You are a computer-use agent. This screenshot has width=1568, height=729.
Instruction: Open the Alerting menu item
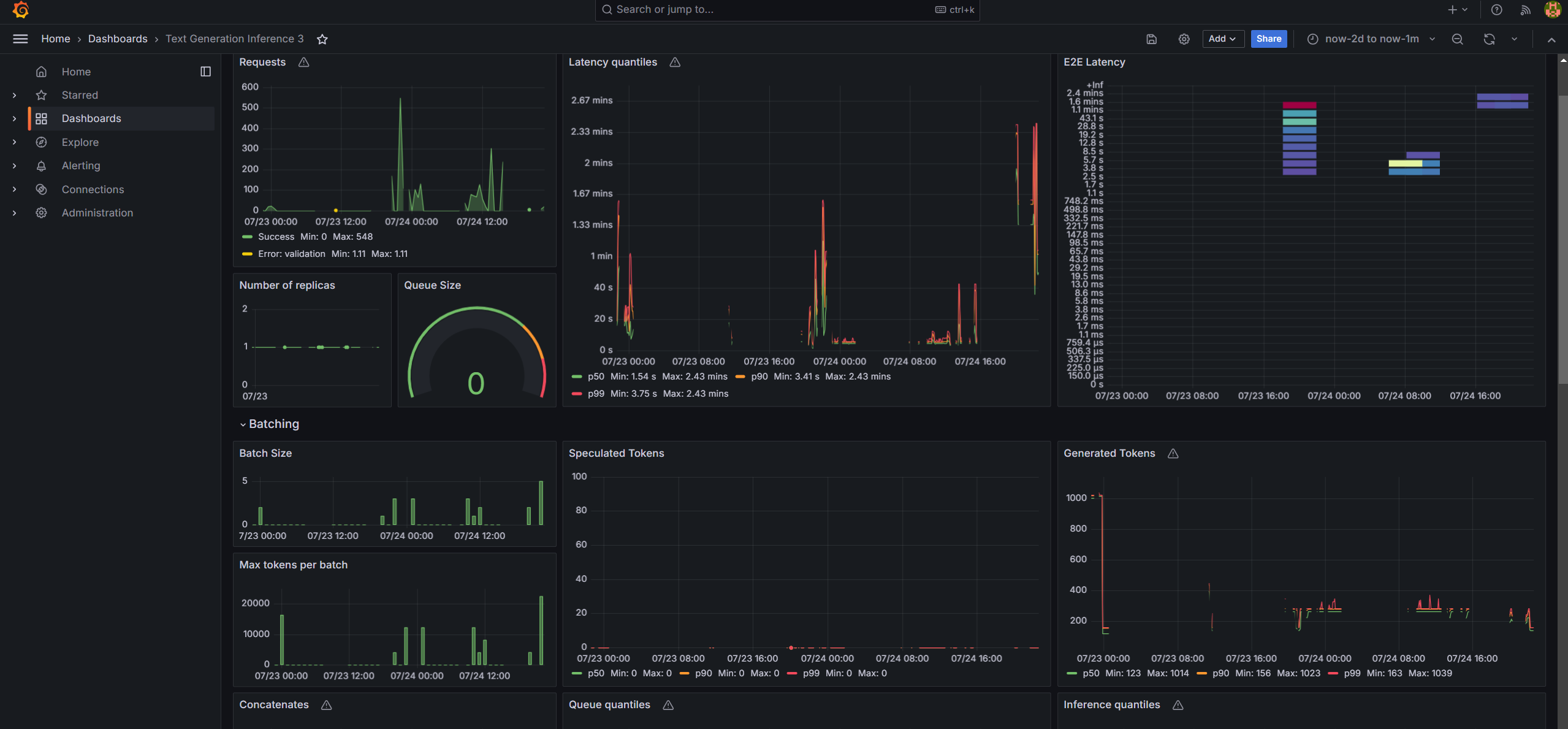pos(81,165)
